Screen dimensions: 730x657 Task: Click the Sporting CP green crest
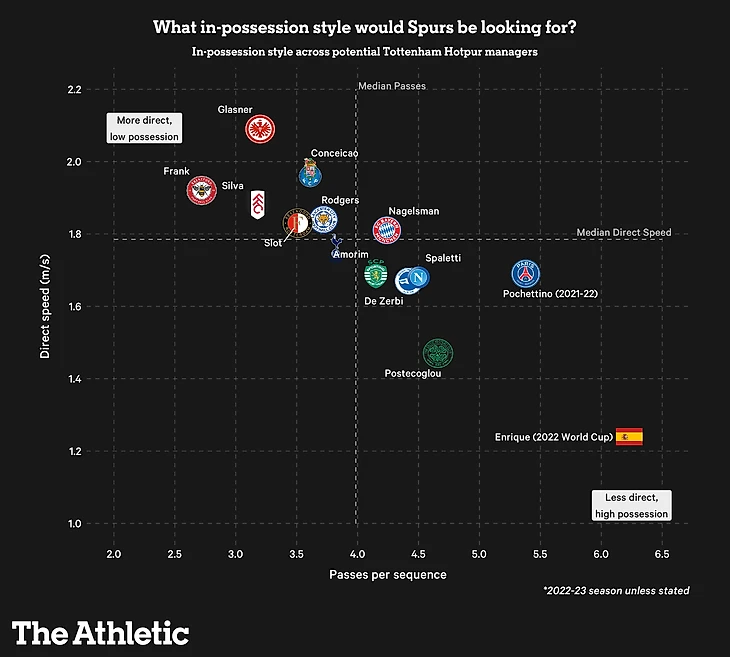click(x=376, y=274)
